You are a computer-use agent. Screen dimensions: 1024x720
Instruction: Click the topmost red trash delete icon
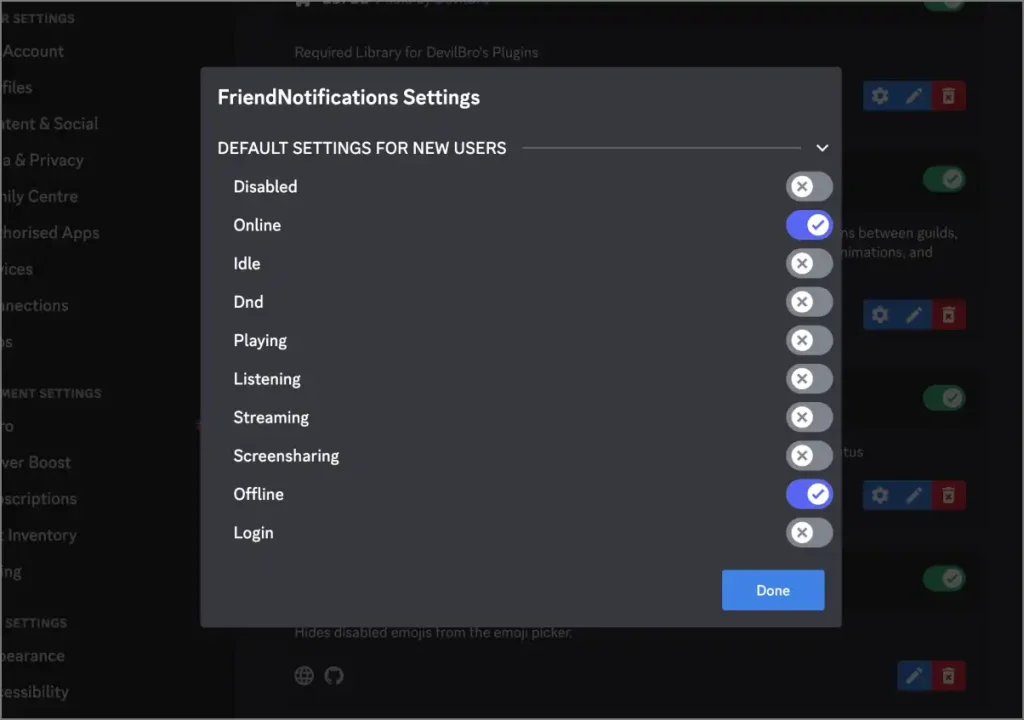click(948, 96)
